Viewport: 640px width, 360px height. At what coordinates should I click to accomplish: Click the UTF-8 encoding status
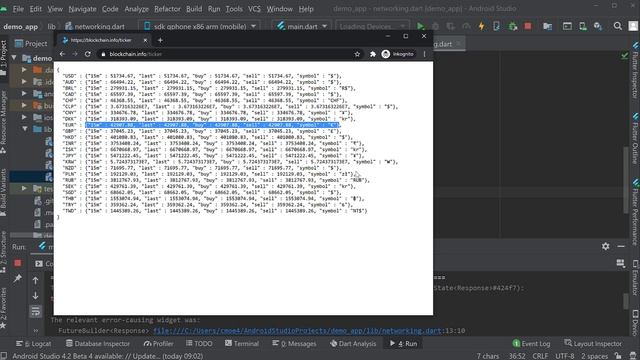tap(564, 356)
